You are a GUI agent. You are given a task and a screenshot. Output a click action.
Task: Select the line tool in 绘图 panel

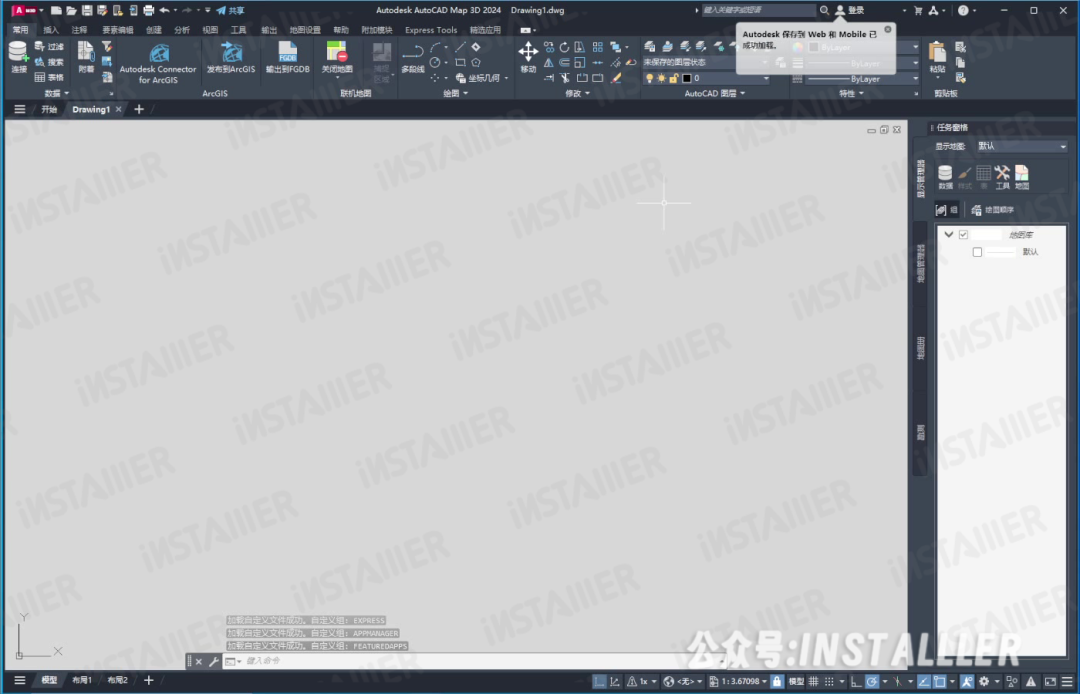point(460,47)
